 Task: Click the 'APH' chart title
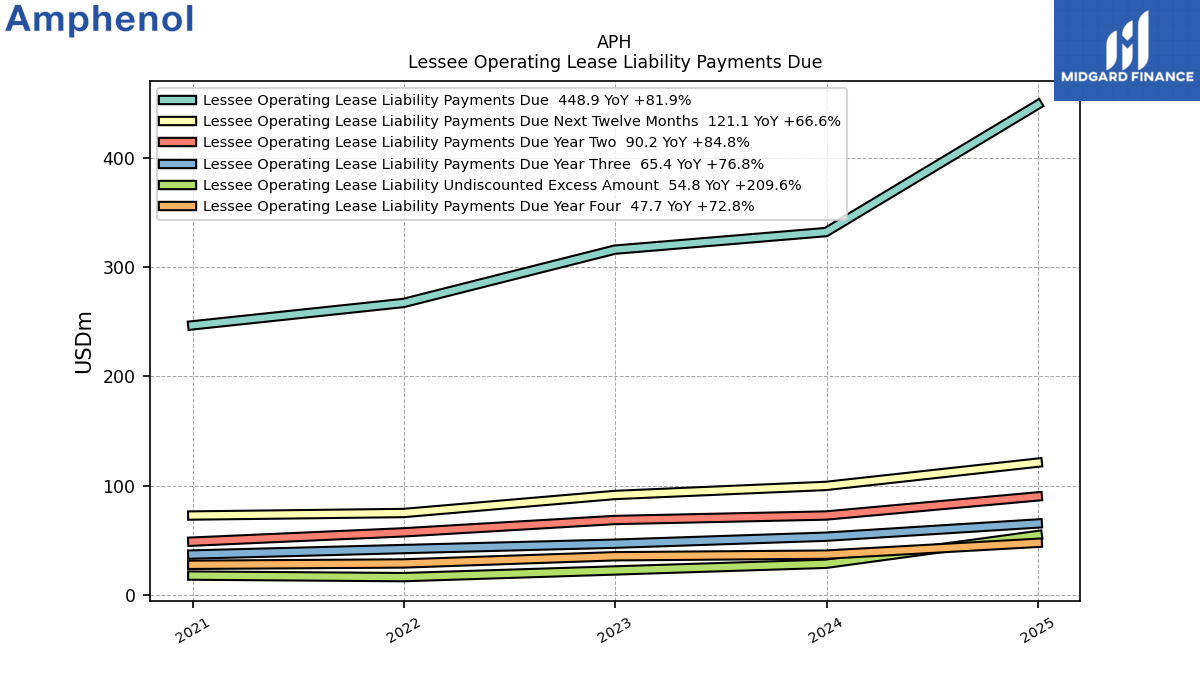point(614,42)
